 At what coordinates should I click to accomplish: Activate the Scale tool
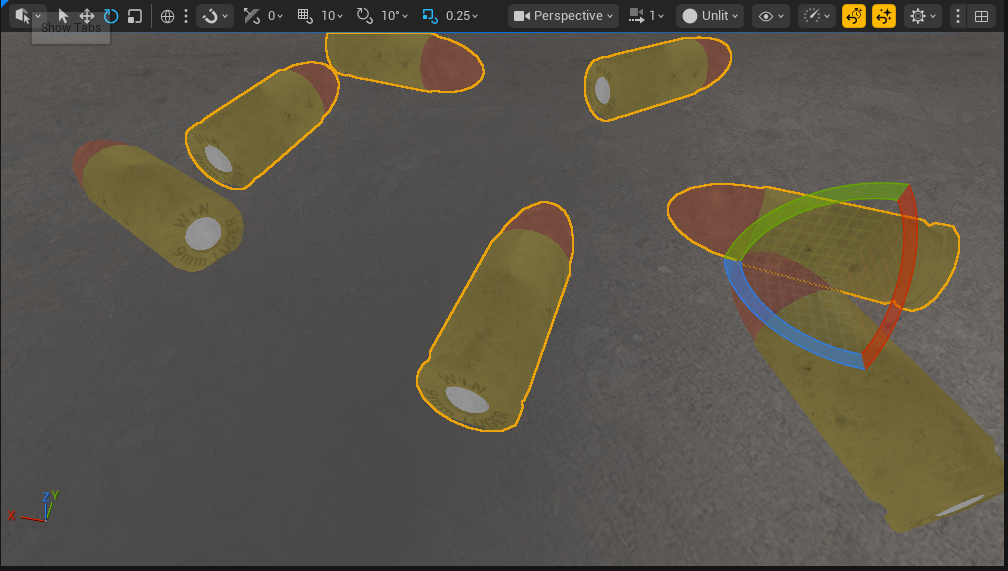point(134,15)
